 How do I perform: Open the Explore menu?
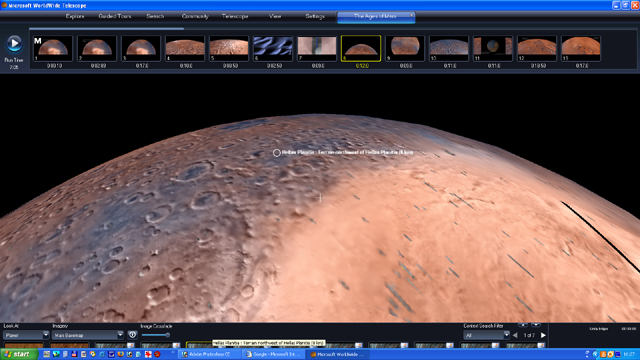click(75, 16)
